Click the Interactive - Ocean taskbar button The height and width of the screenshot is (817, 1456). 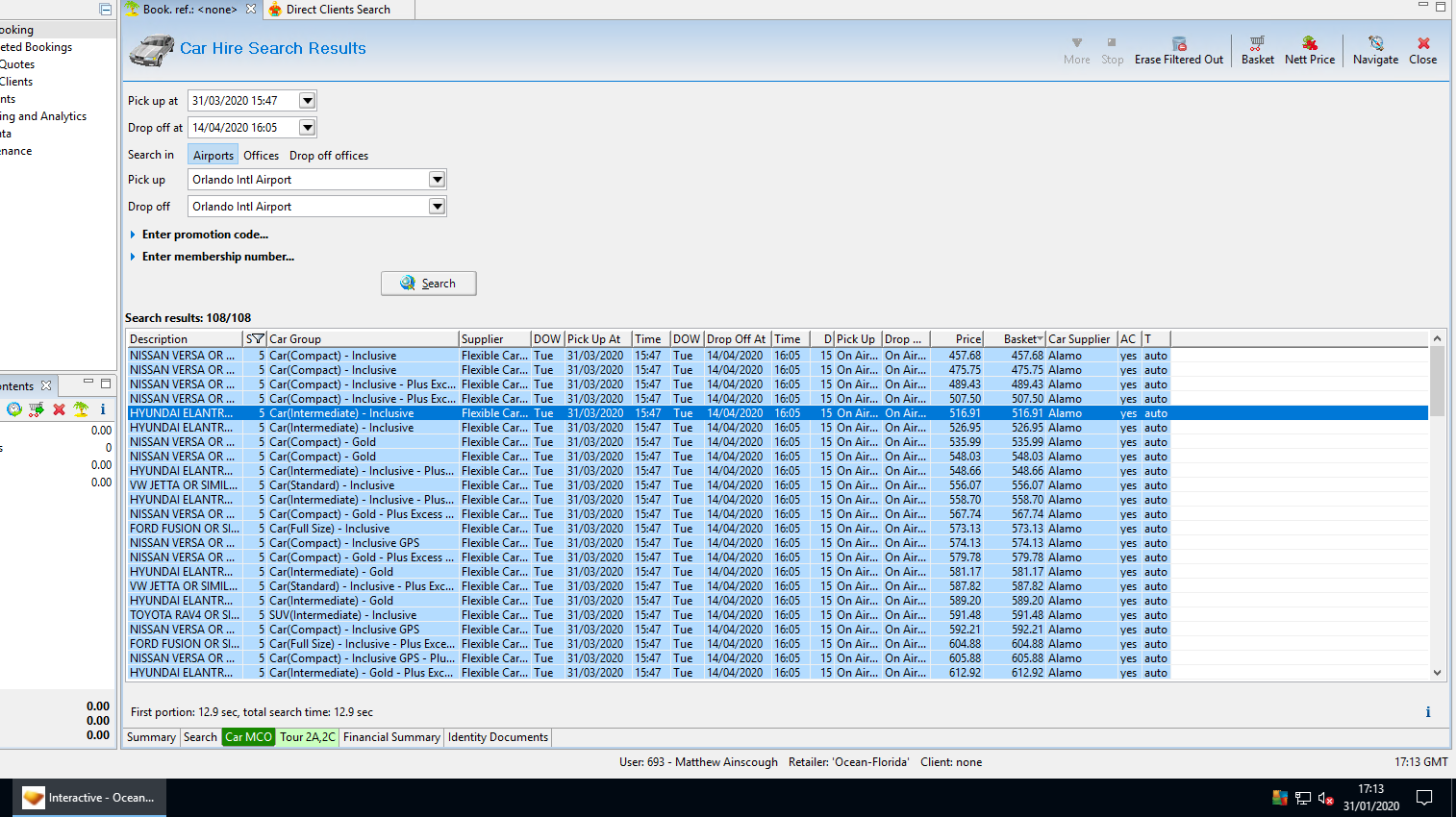(x=88, y=798)
